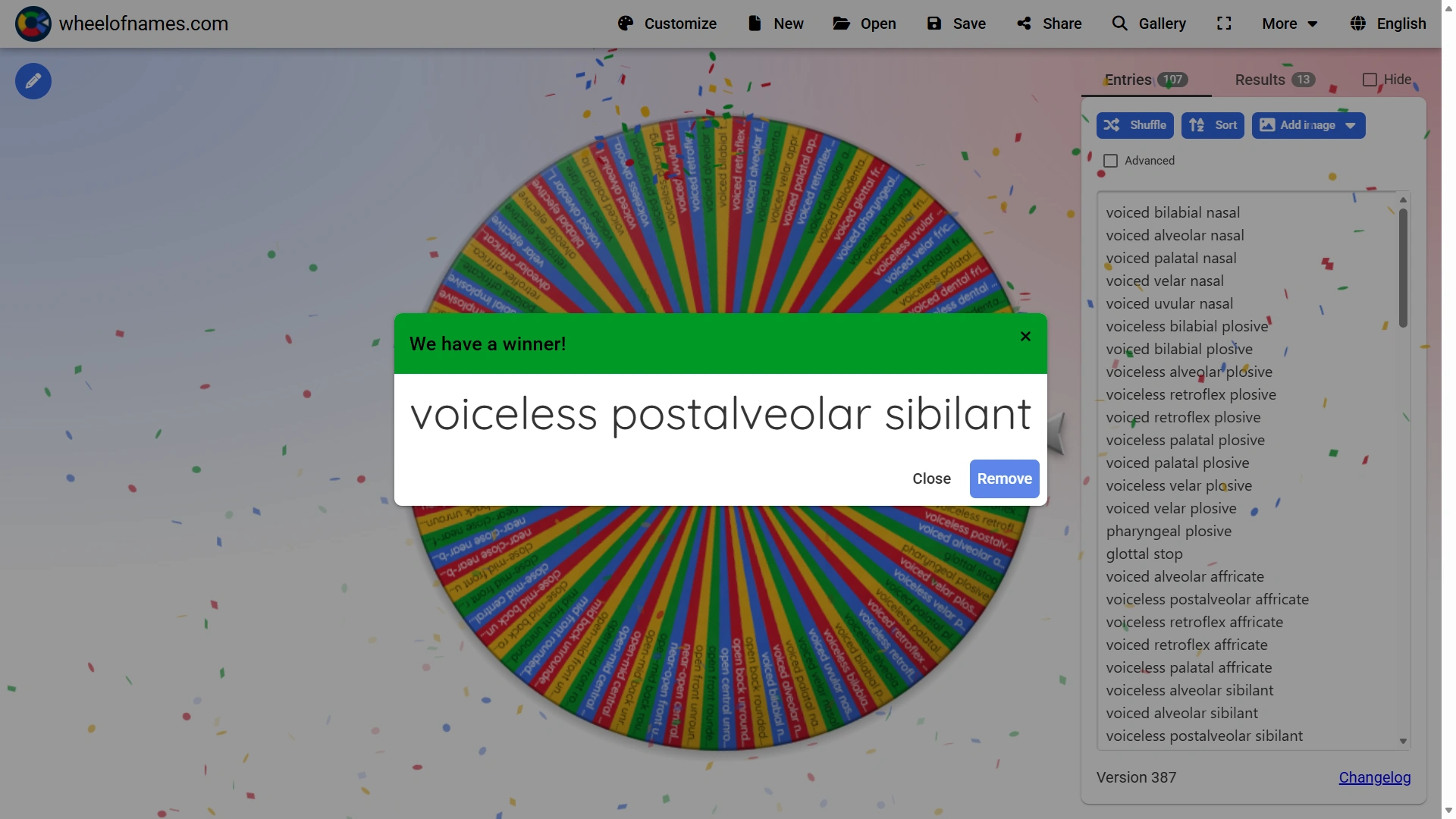Open the Customize palette option

[667, 24]
